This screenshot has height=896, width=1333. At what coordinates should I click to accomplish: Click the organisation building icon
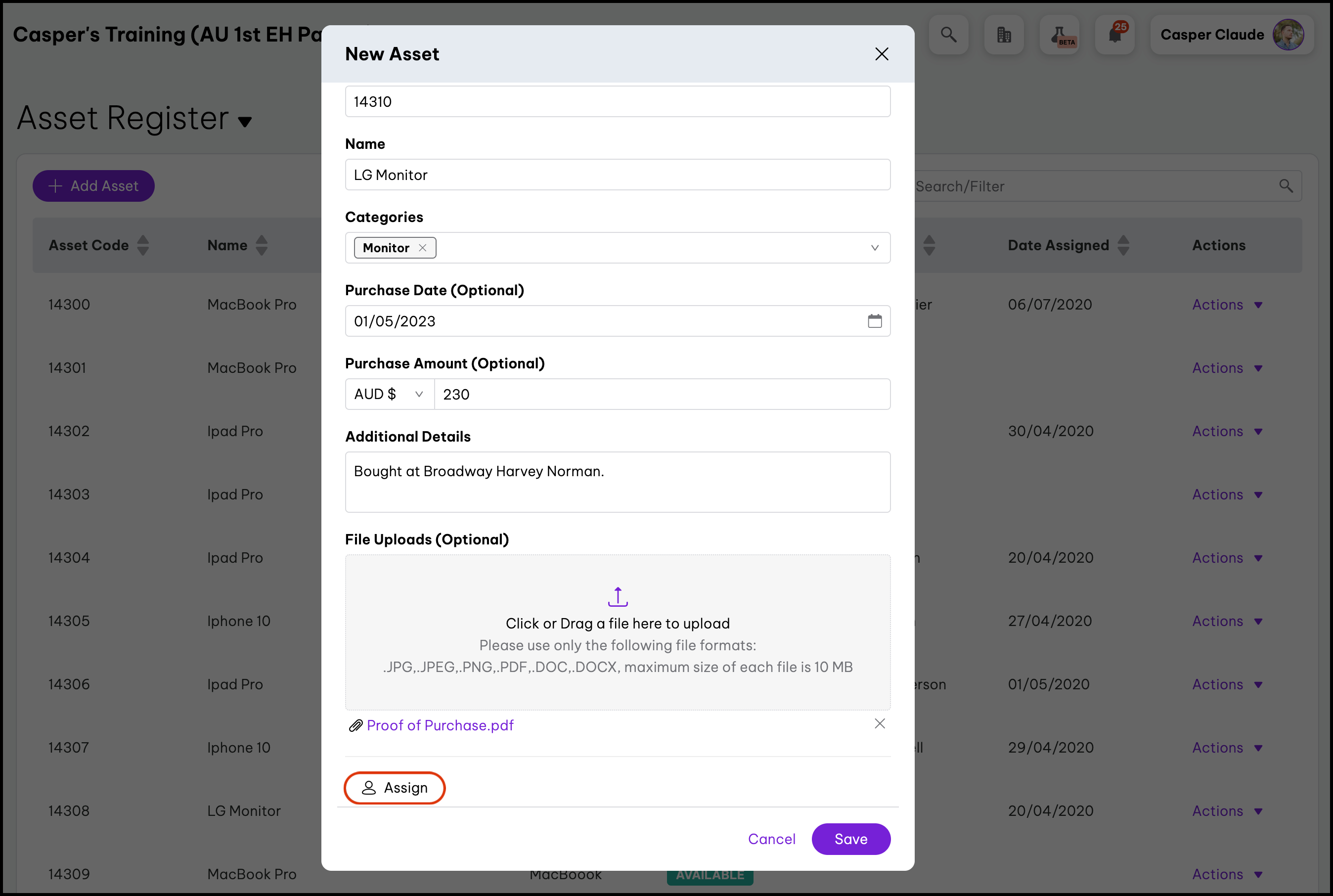tap(1003, 35)
